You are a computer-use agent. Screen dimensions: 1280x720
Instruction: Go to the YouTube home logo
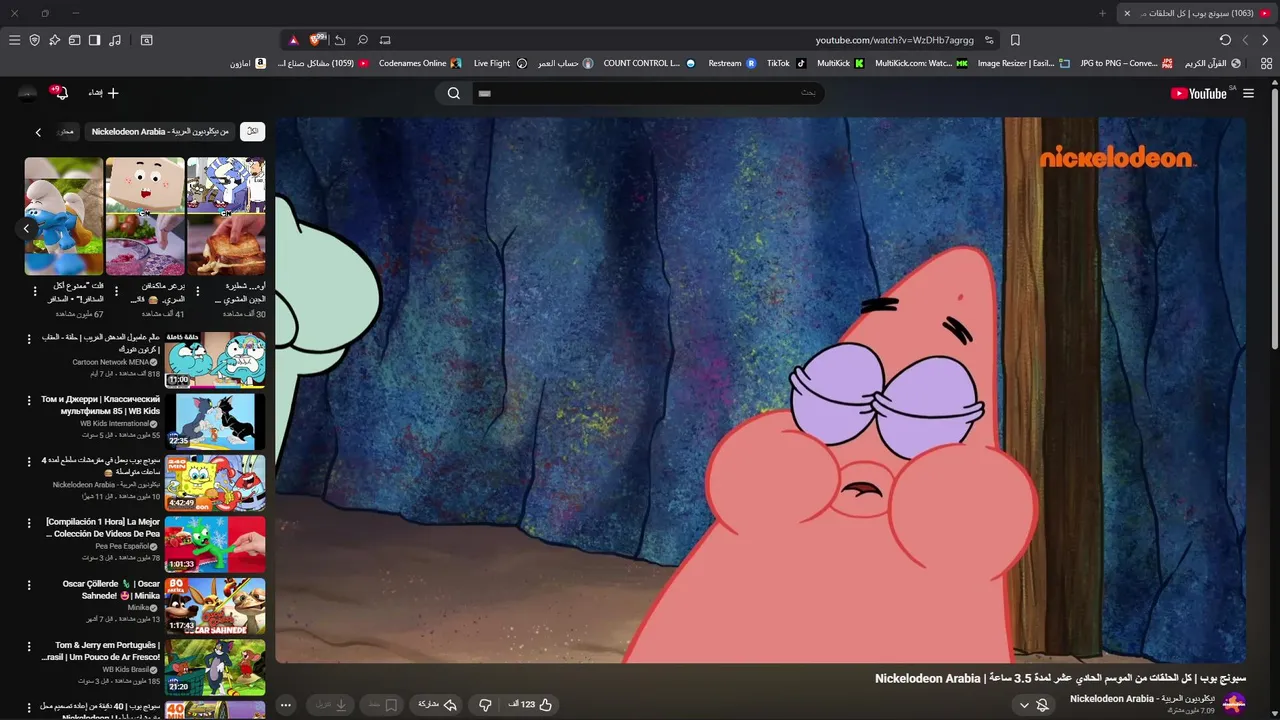pyautogui.click(x=1199, y=93)
